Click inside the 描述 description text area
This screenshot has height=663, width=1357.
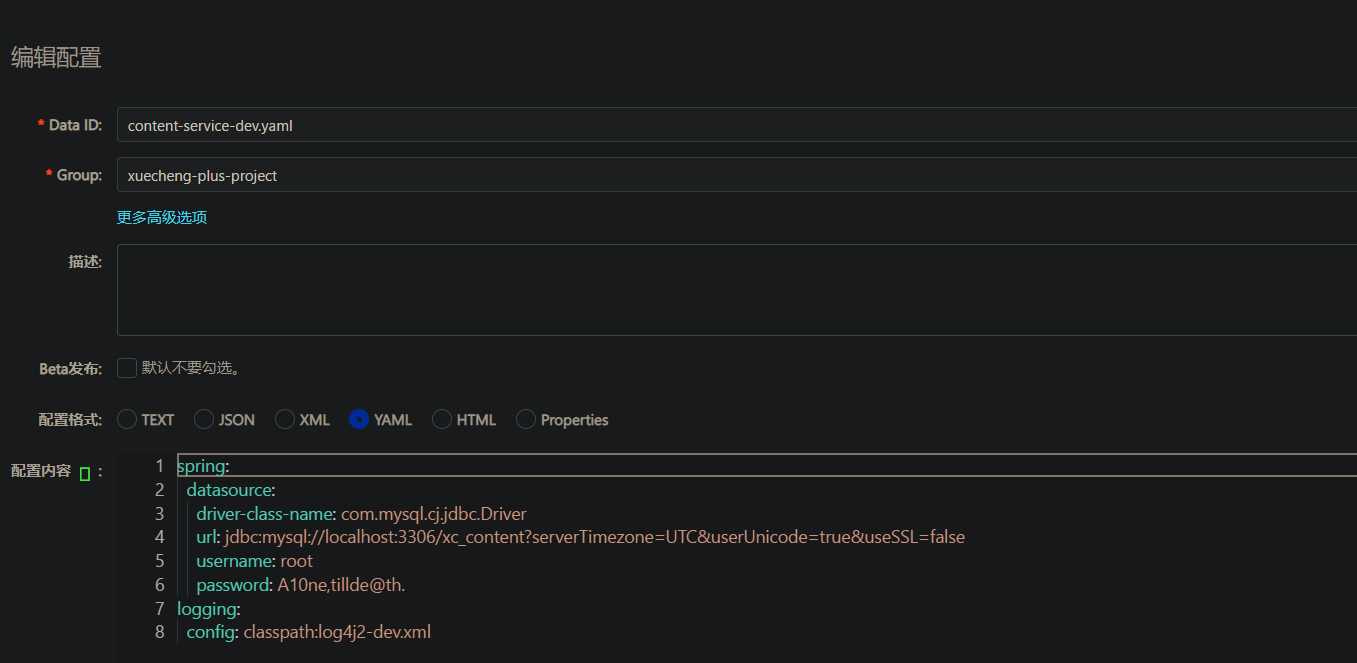click(x=700, y=290)
